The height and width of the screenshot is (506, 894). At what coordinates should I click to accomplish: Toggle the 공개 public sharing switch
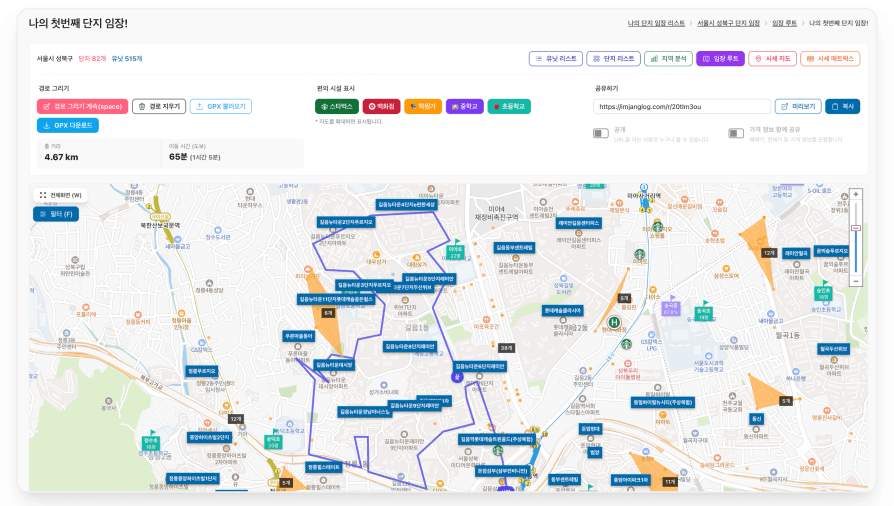(601, 133)
